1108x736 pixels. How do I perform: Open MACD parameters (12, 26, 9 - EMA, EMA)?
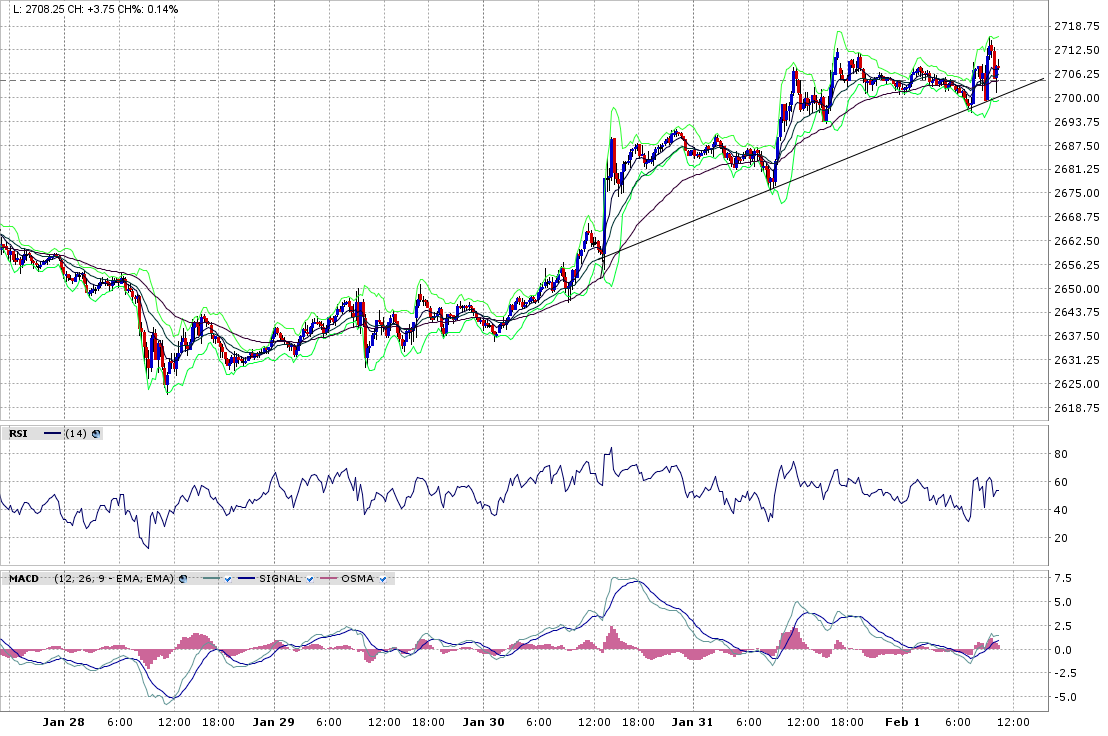tap(114, 579)
